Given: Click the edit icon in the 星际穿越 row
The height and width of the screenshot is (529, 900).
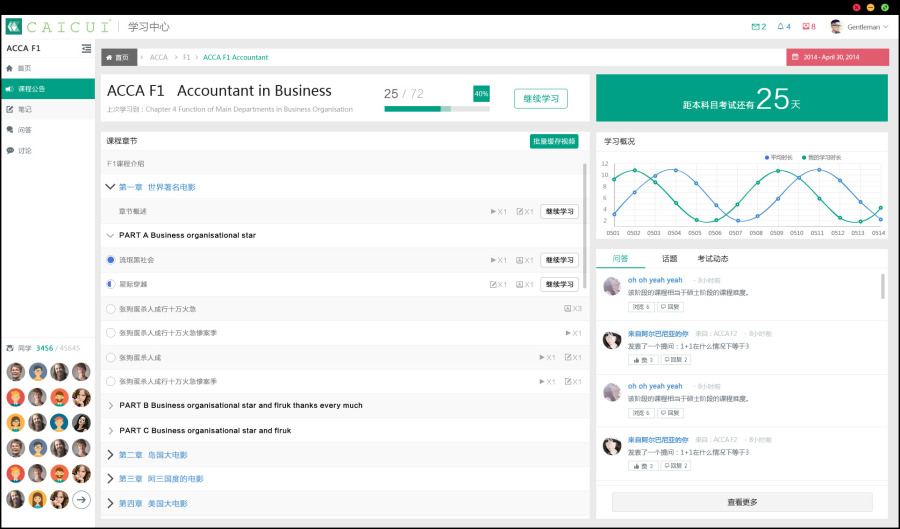Looking at the screenshot, I should click(x=493, y=285).
